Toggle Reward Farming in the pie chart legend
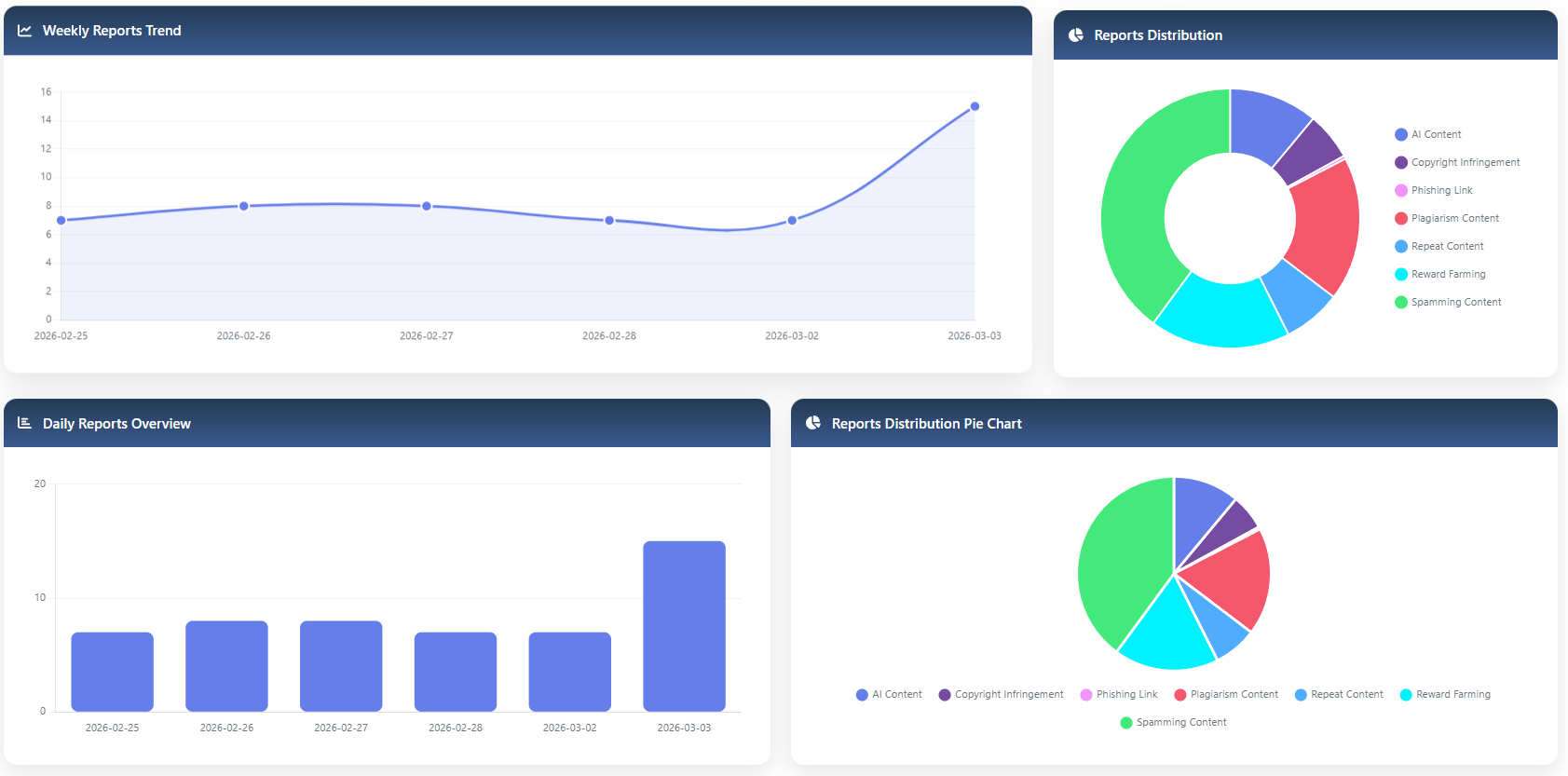The image size is (1568, 776). pyautogui.click(x=1445, y=694)
